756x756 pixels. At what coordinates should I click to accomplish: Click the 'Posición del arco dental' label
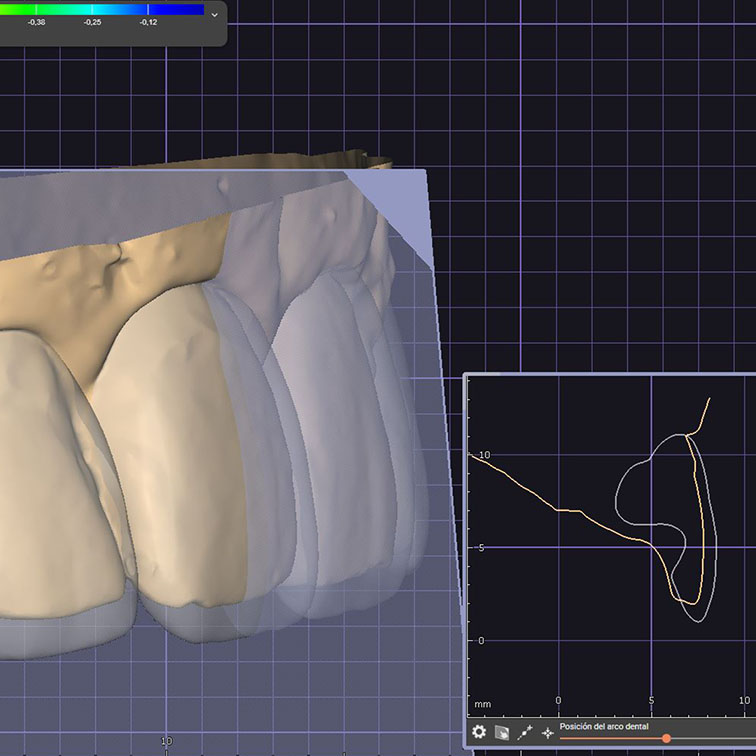[x=603, y=726]
